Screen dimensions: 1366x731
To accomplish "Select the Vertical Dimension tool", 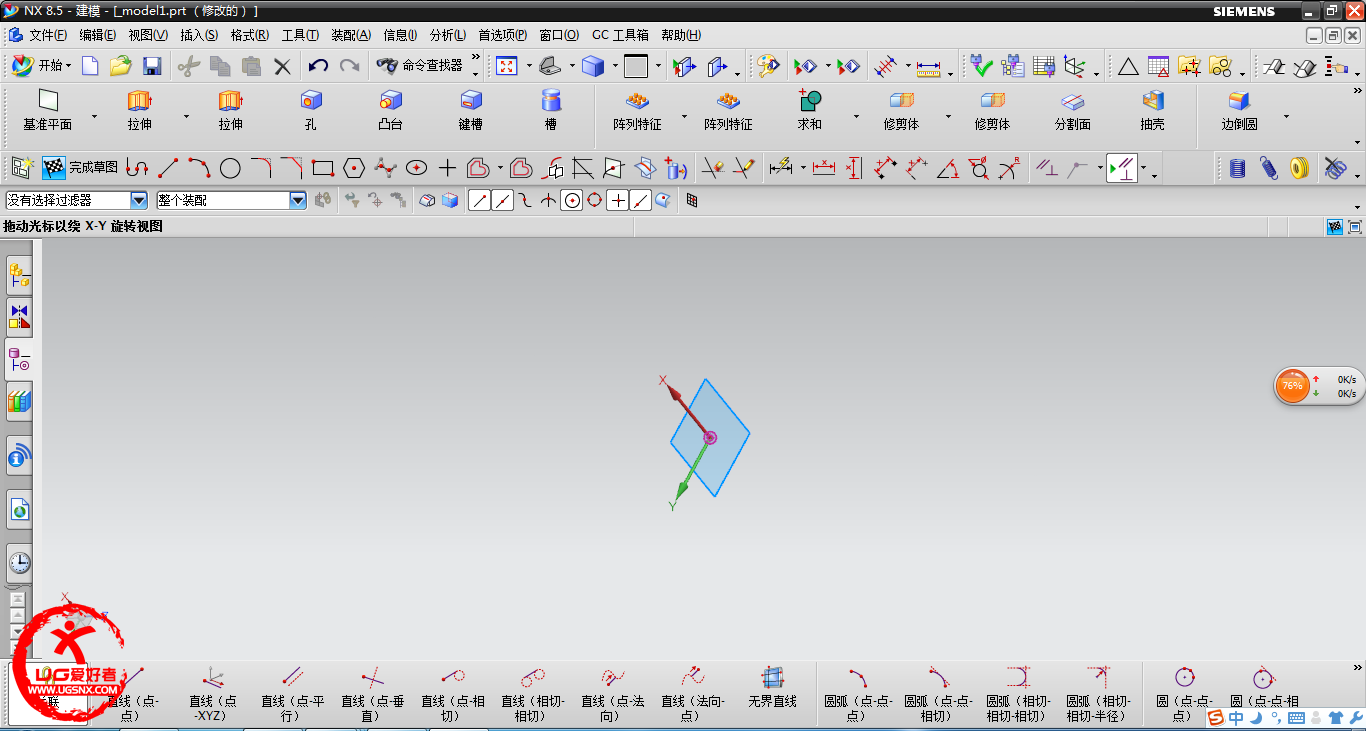I will pyautogui.click(x=853, y=168).
